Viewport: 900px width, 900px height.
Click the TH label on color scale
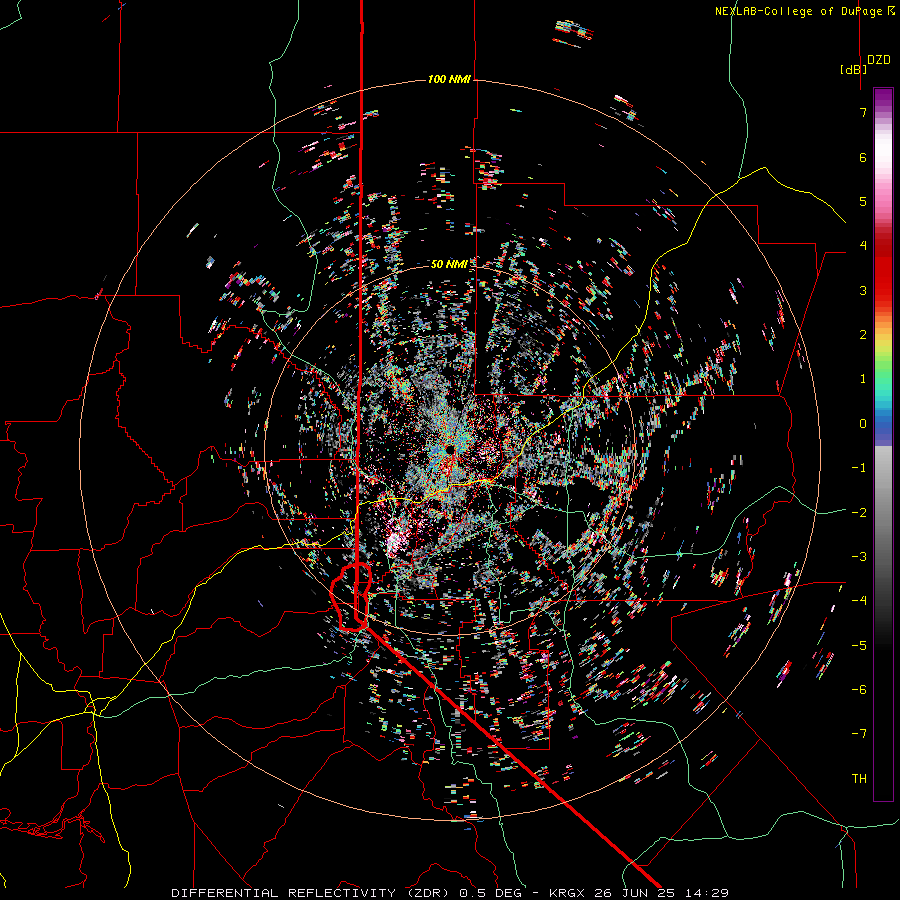click(x=859, y=778)
